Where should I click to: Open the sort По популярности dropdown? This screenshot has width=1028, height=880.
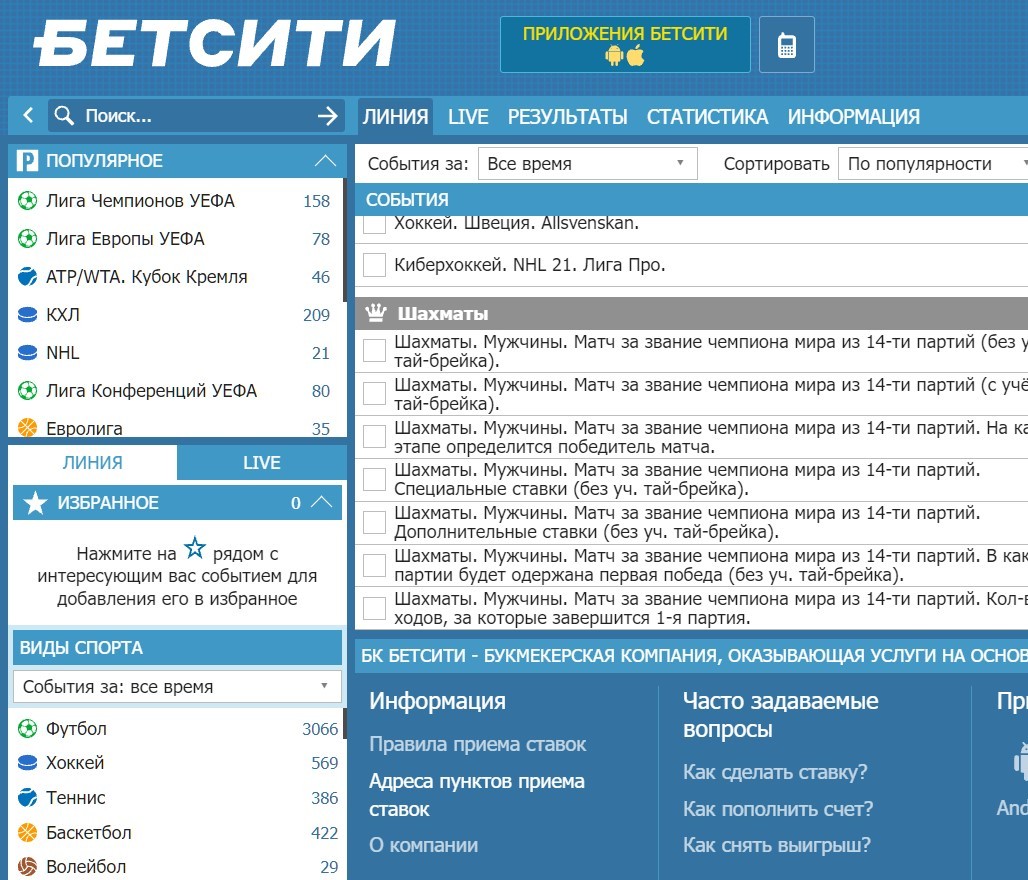pyautogui.click(x=934, y=163)
